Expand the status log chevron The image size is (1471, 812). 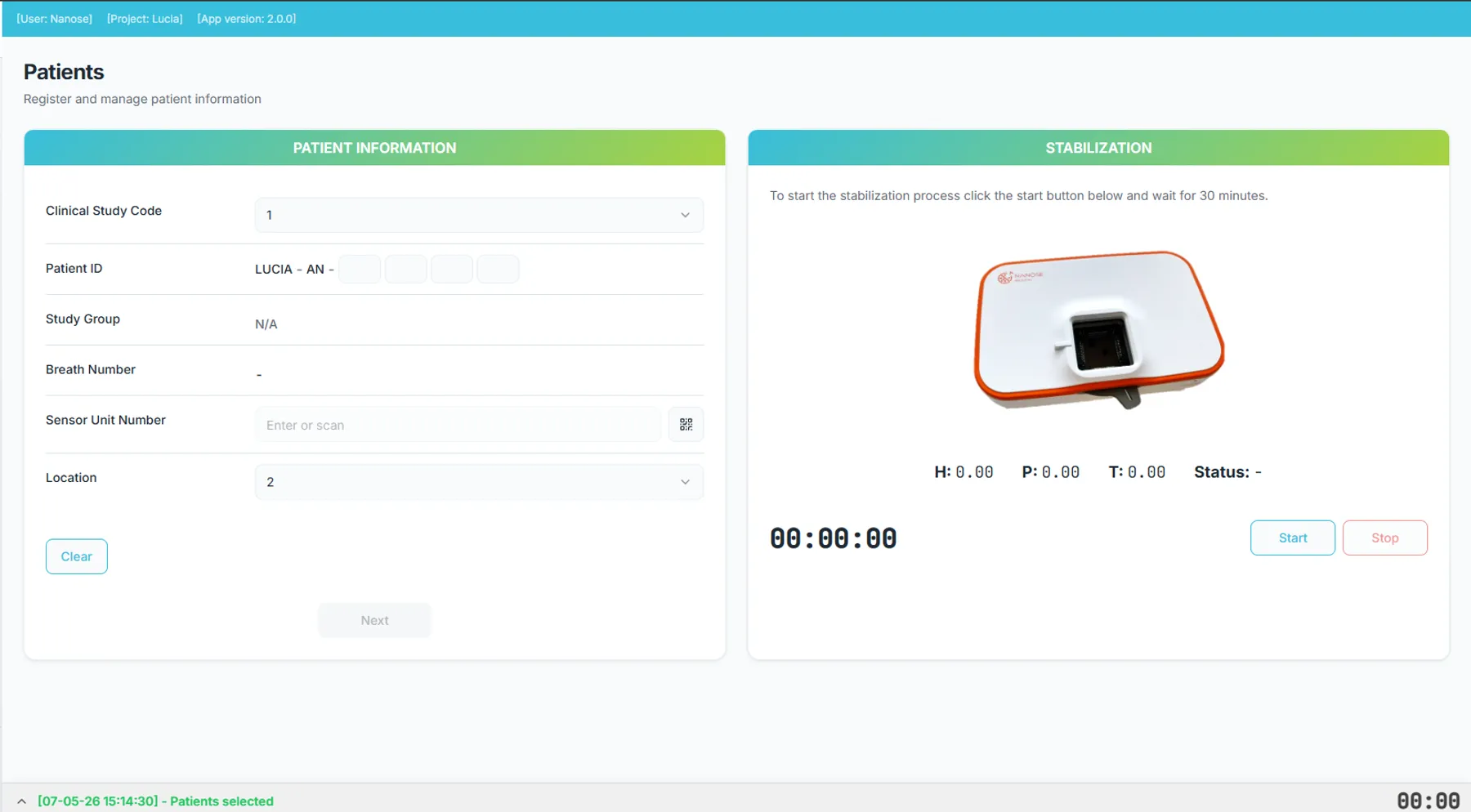click(21, 801)
